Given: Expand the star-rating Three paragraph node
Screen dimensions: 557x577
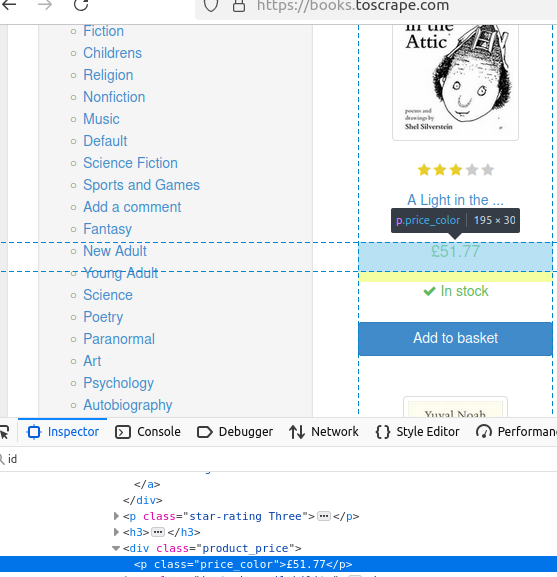Looking at the screenshot, I should (116, 516).
